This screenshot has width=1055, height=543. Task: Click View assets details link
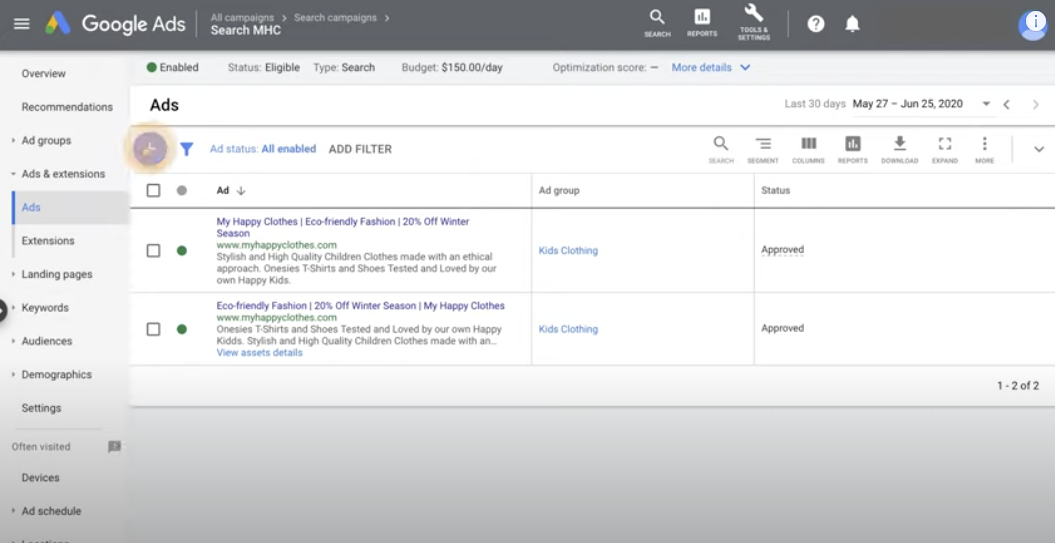(x=260, y=353)
